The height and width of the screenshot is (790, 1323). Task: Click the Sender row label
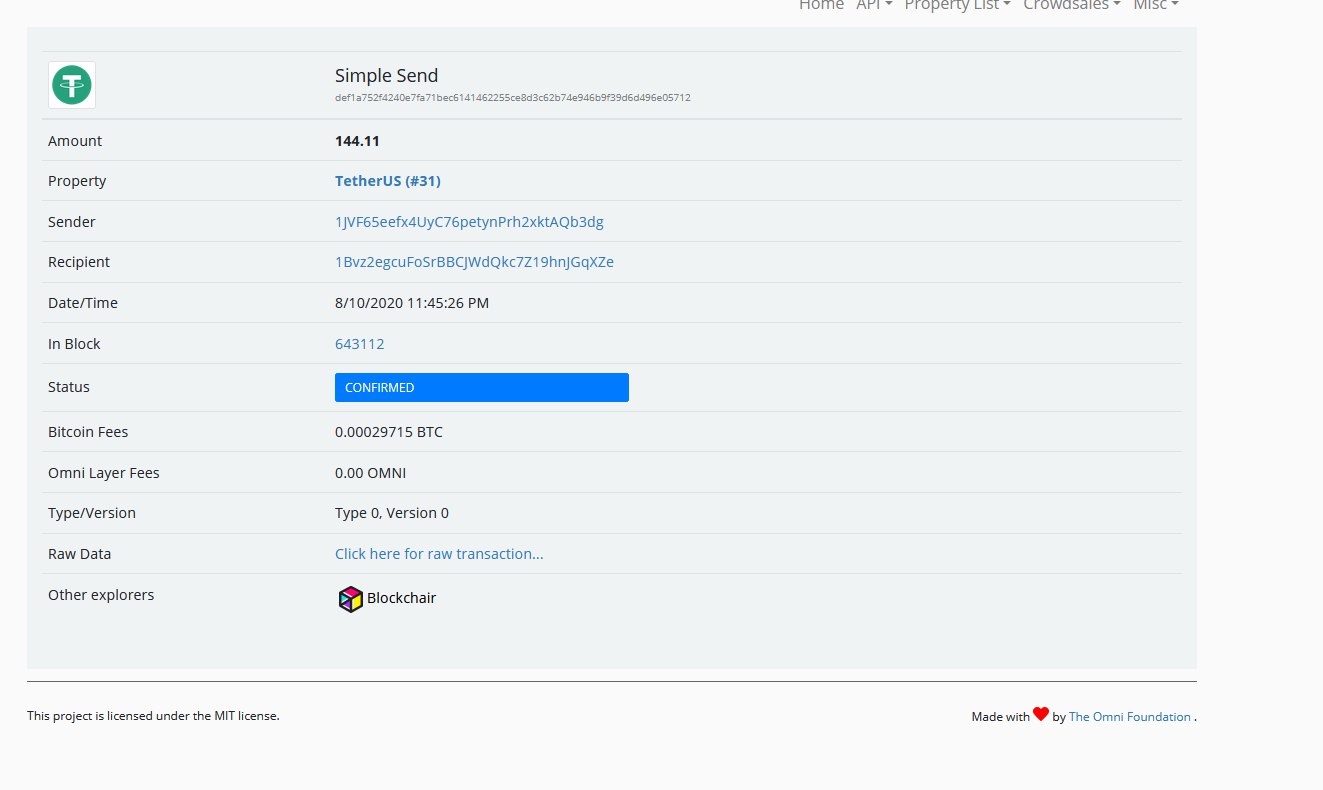pos(72,222)
